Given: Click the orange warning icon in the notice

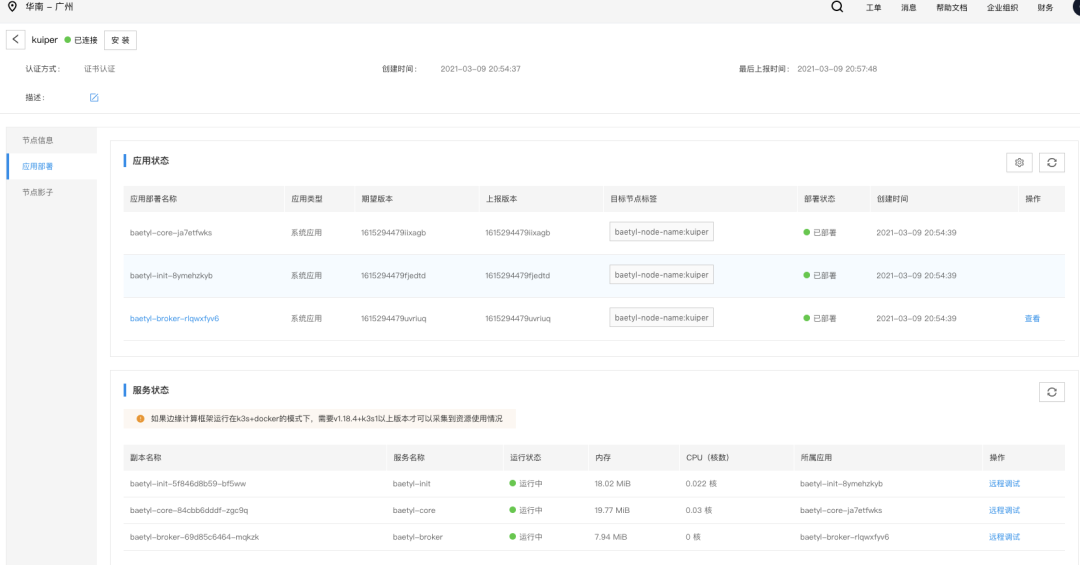Looking at the screenshot, I should click(141, 419).
